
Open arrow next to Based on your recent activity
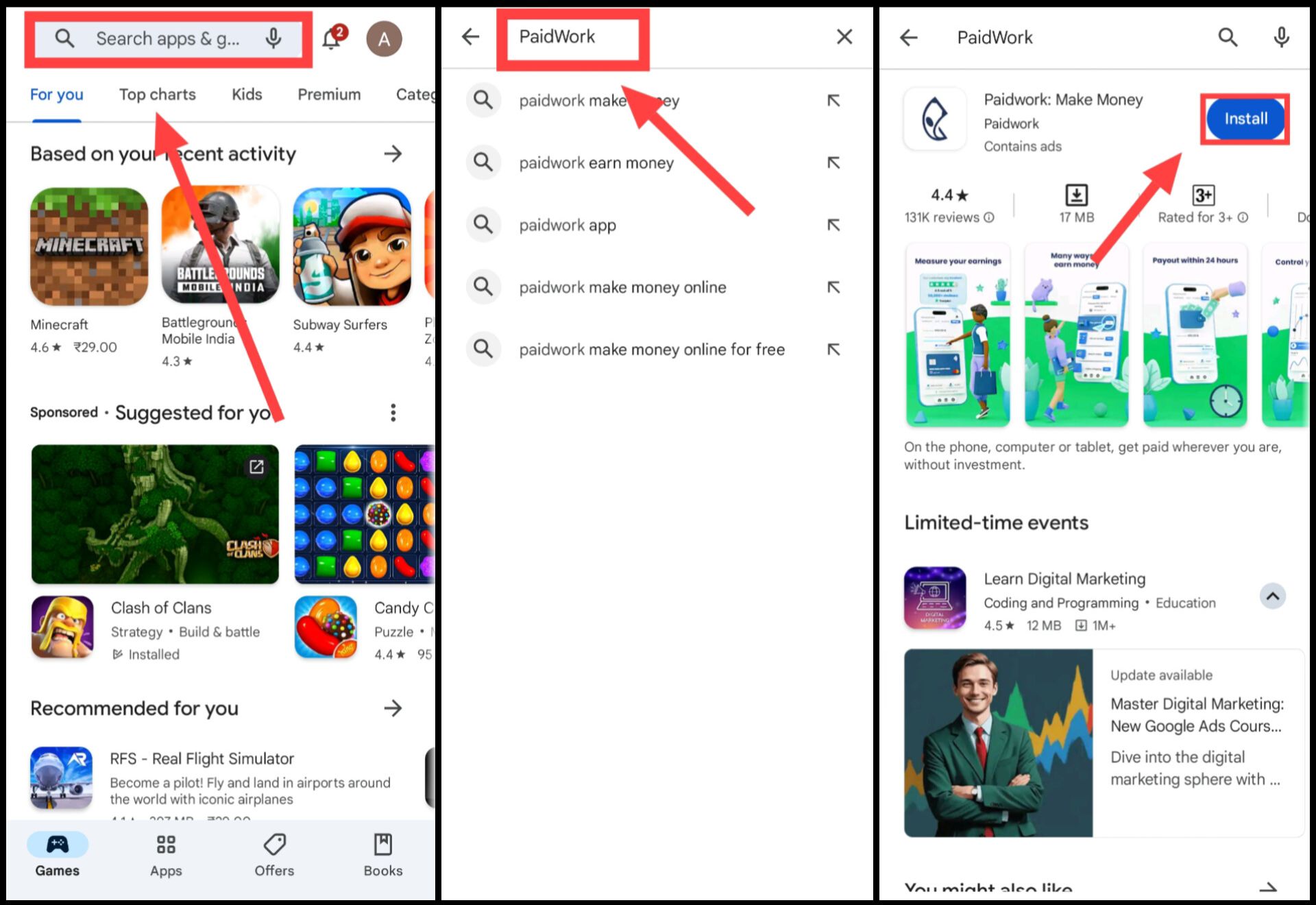(x=393, y=154)
